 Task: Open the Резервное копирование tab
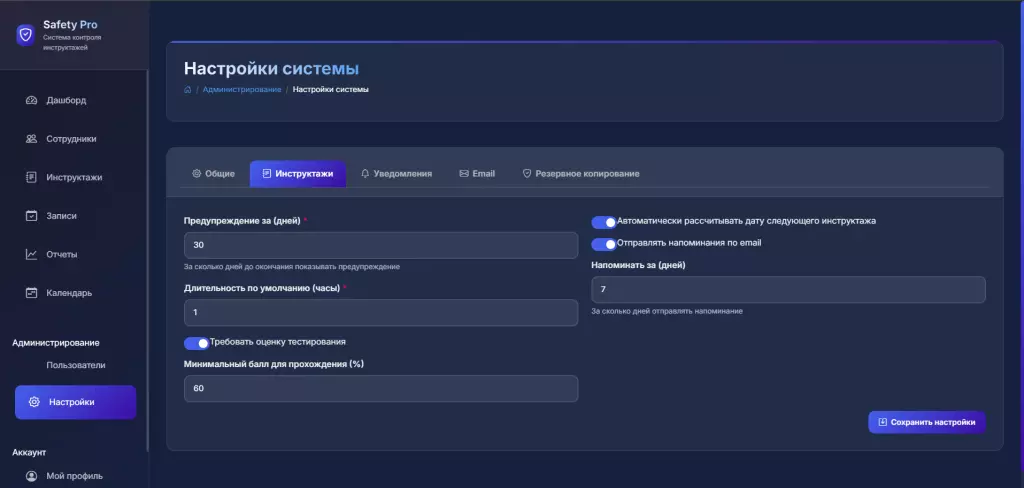point(581,174)
